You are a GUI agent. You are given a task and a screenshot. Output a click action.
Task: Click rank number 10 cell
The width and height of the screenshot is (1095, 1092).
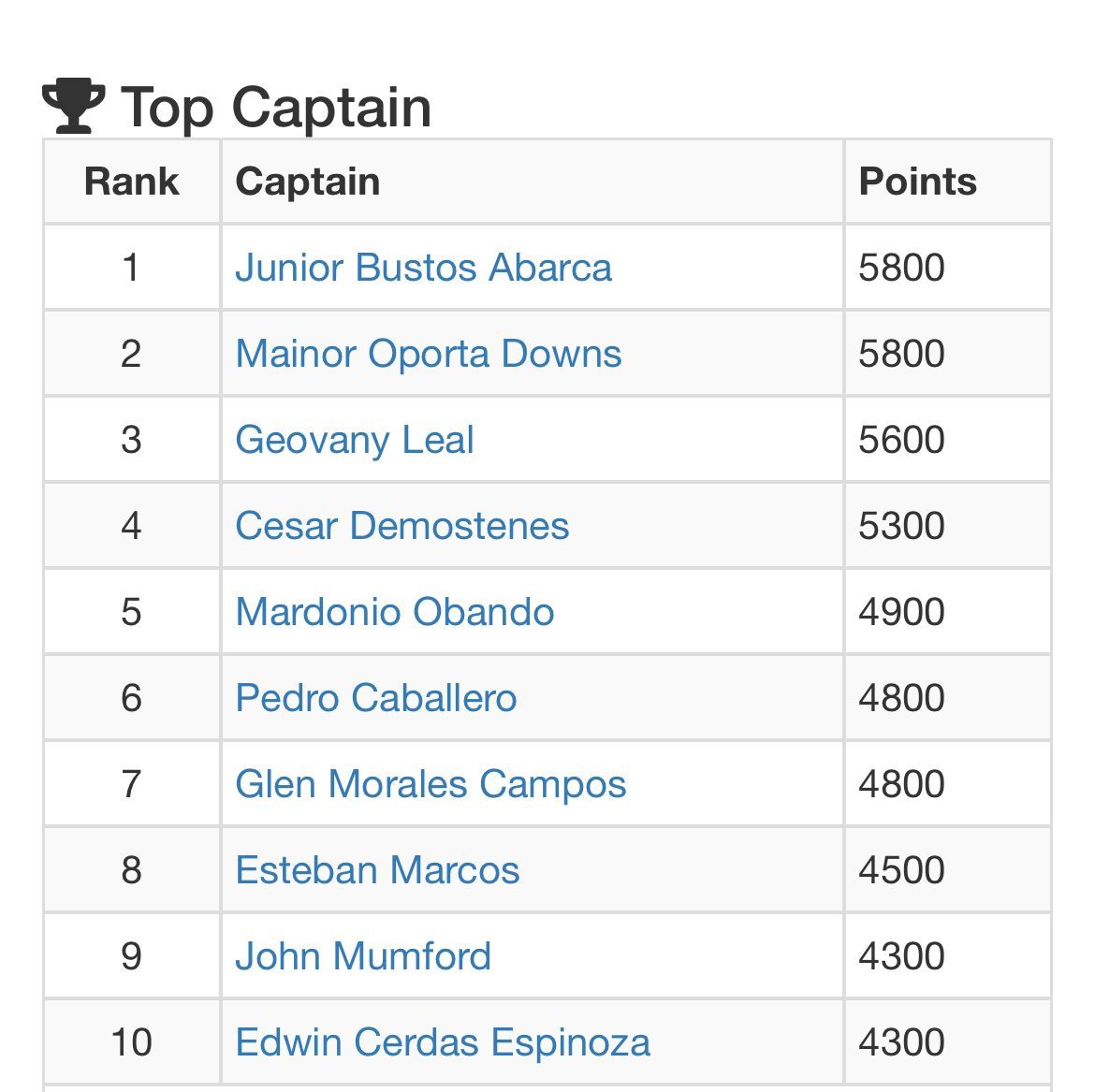coord(131,1042)
